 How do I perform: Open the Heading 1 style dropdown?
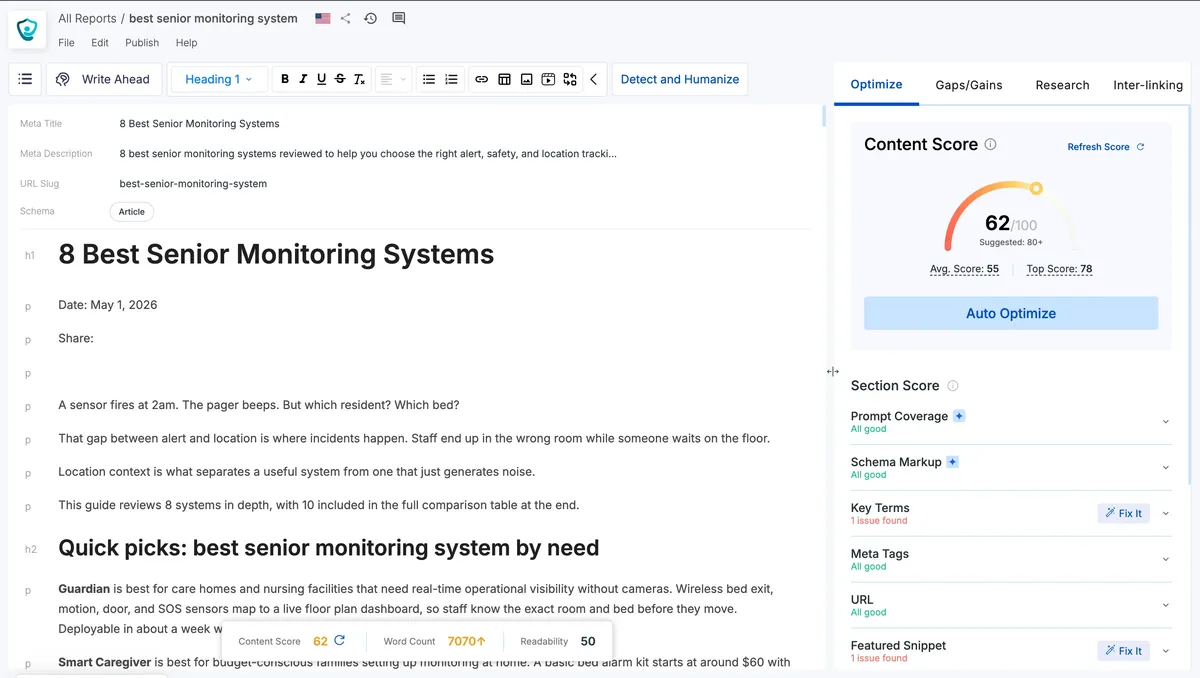pyautogui.click(x=218, y=79)
